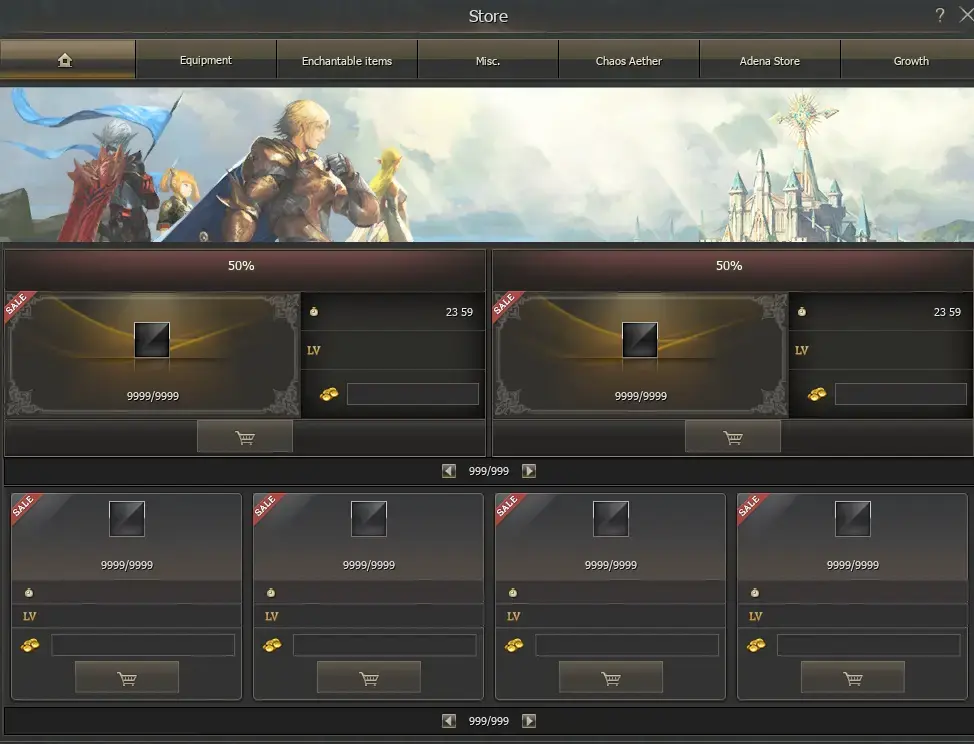Image resolution: width=974 pixels, height=744 pixels.
Task: Select item icon in right featured offer
Action: click(640, 340)
